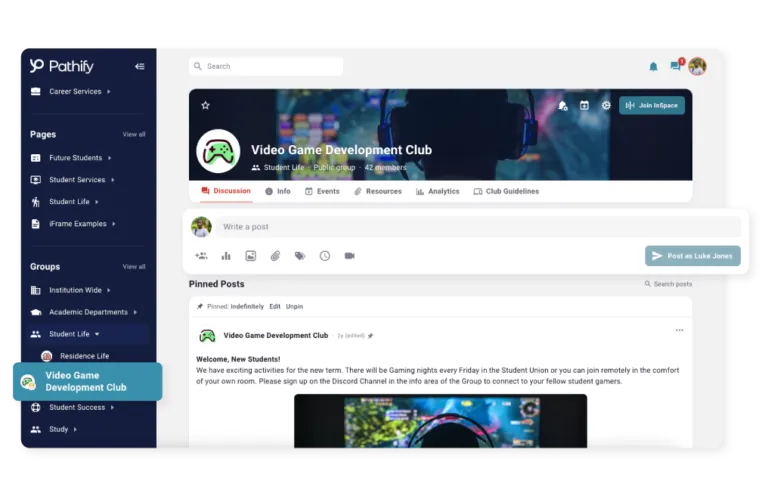Schedule the post with the clock icon
768x499 pixels.
[x=325, y=256]
